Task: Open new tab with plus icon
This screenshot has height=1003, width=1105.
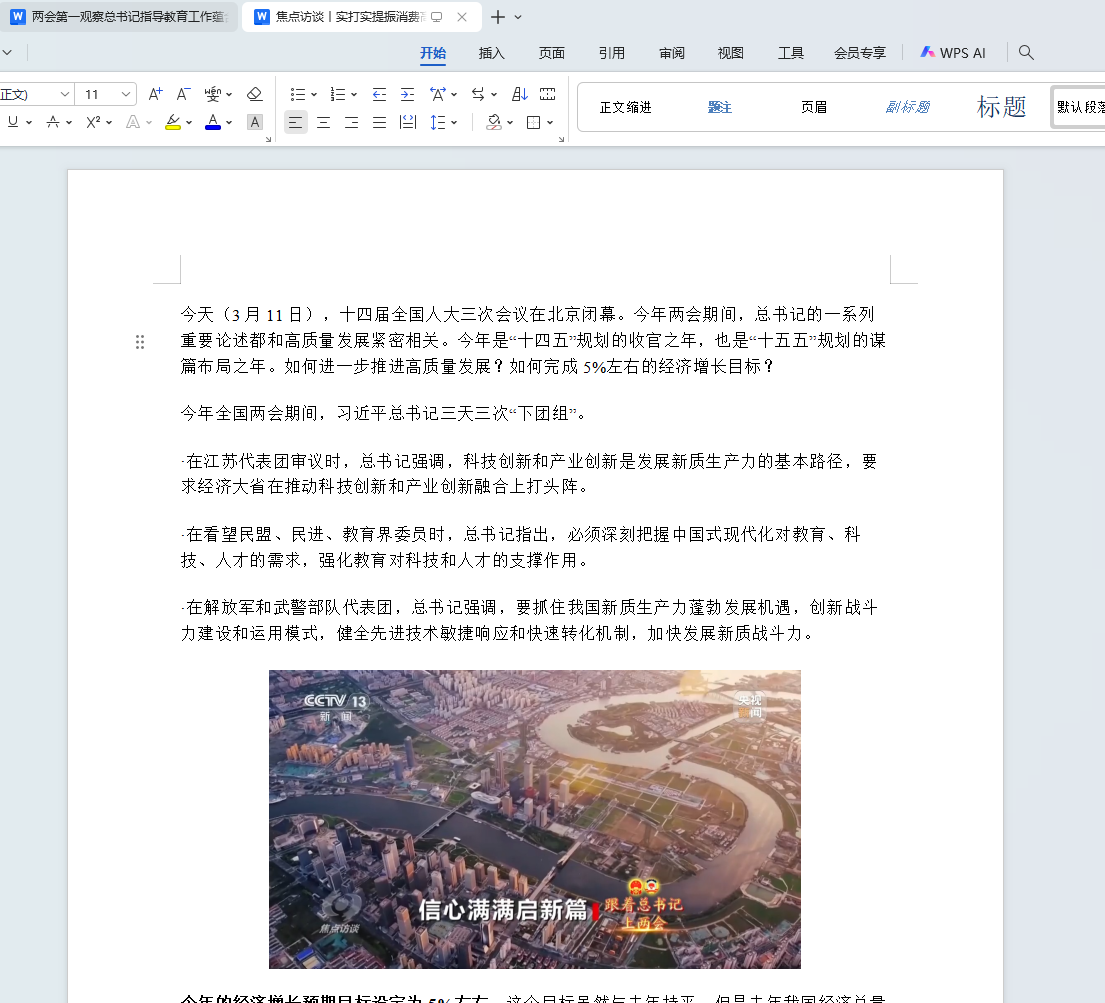Action: 498,17
